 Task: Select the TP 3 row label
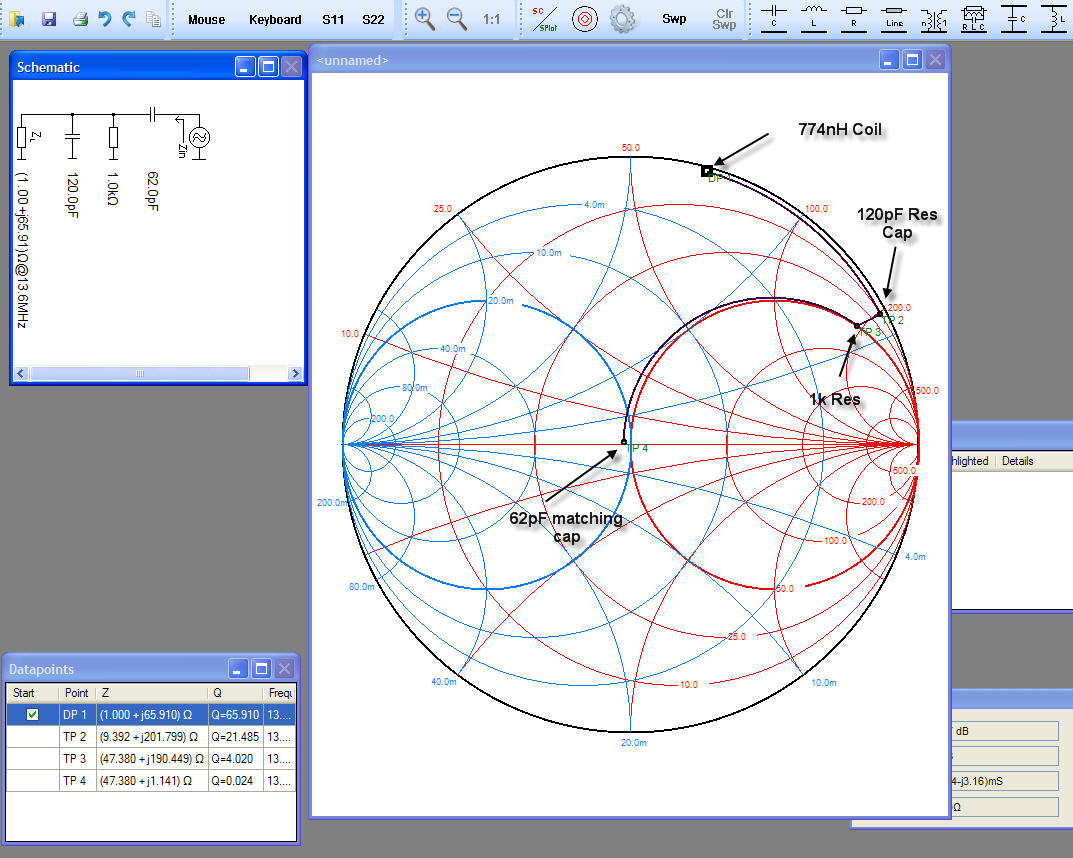[x=75, y=758]
